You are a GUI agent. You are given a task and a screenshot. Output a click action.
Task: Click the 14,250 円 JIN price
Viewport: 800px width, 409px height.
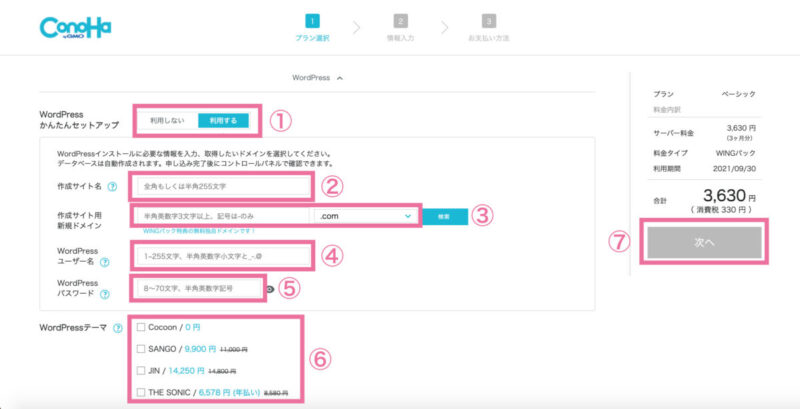coord(186,371)
